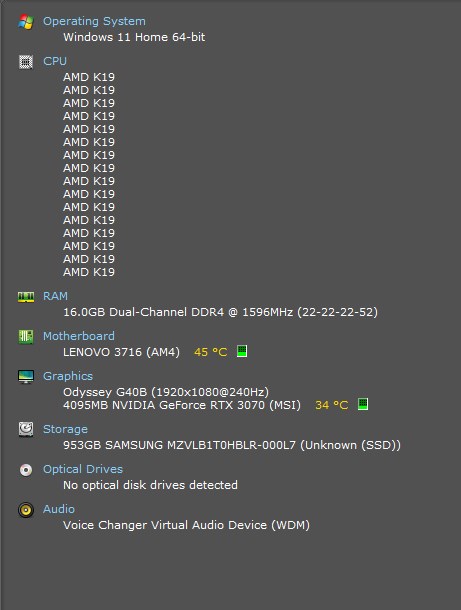Image resolution: width=461 pixels, height=610 pixels.
Task: Open the Operating System section link
Action: (94, 21)
